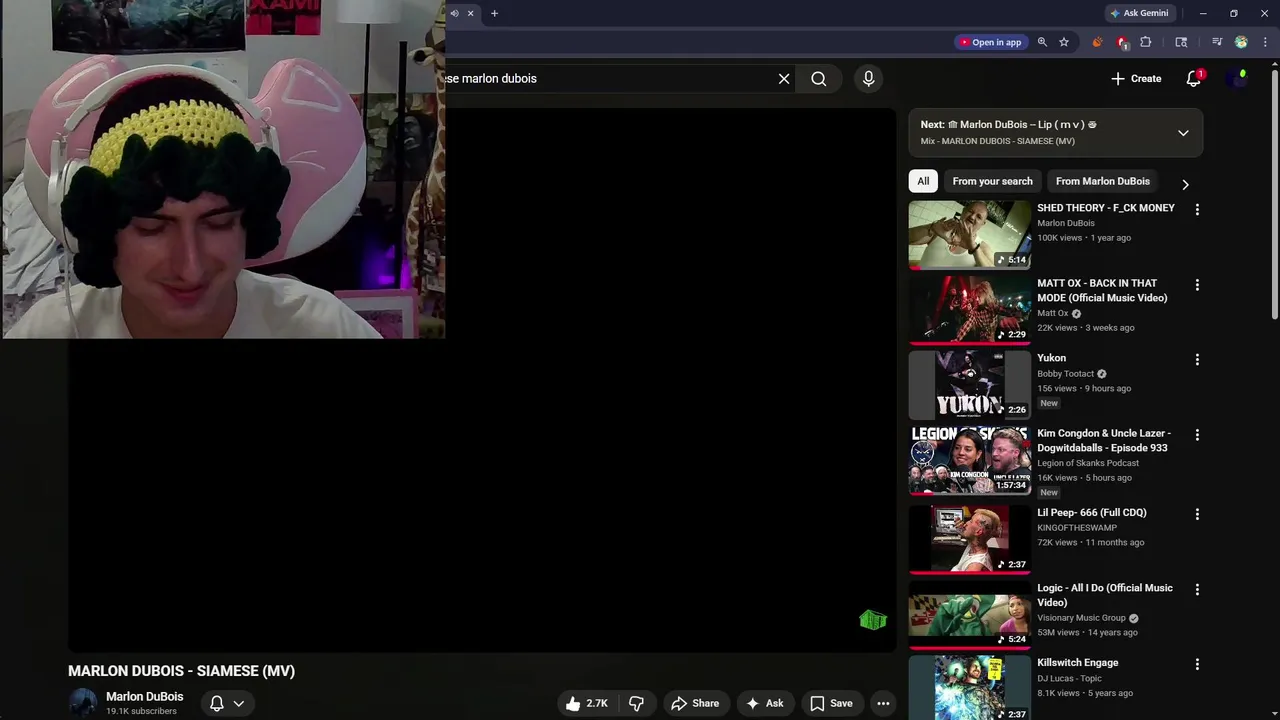Click the MARLON DUBOIS - SIAMESE (MV) title
This screenshot has height=720, width=1280.
[181, 671]
